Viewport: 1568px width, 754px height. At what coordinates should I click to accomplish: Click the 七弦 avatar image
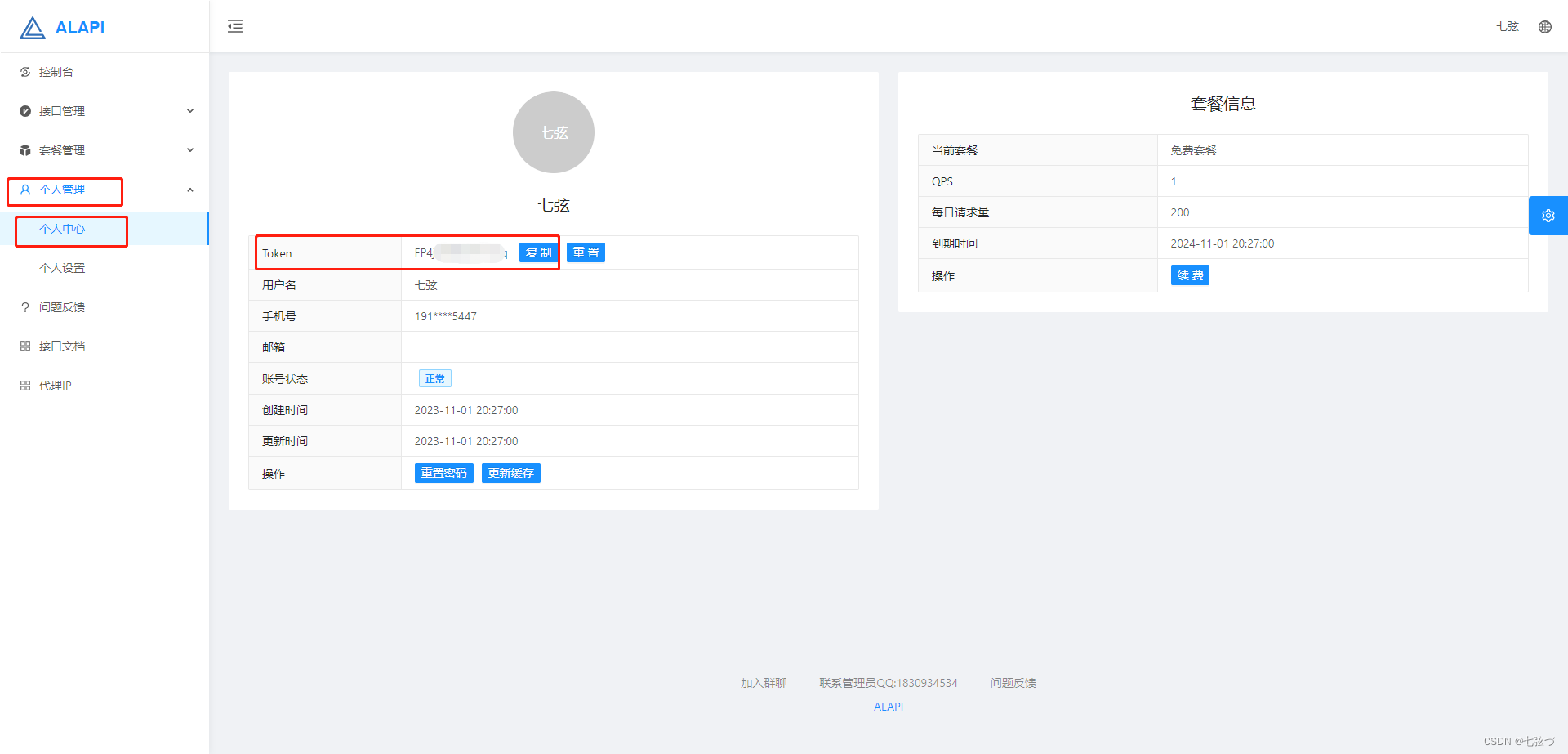click(553, 132)
